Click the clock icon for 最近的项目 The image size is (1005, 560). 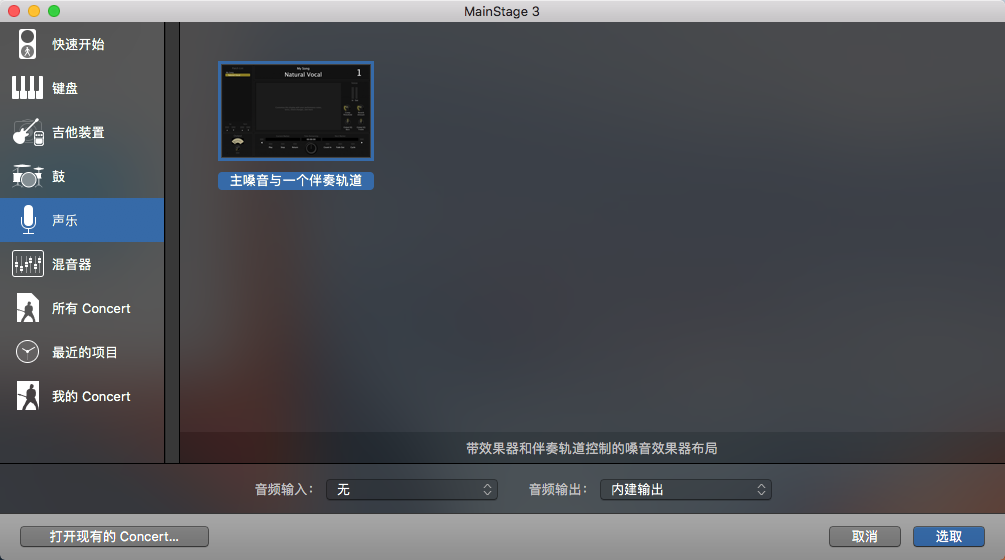click(28, 352)
